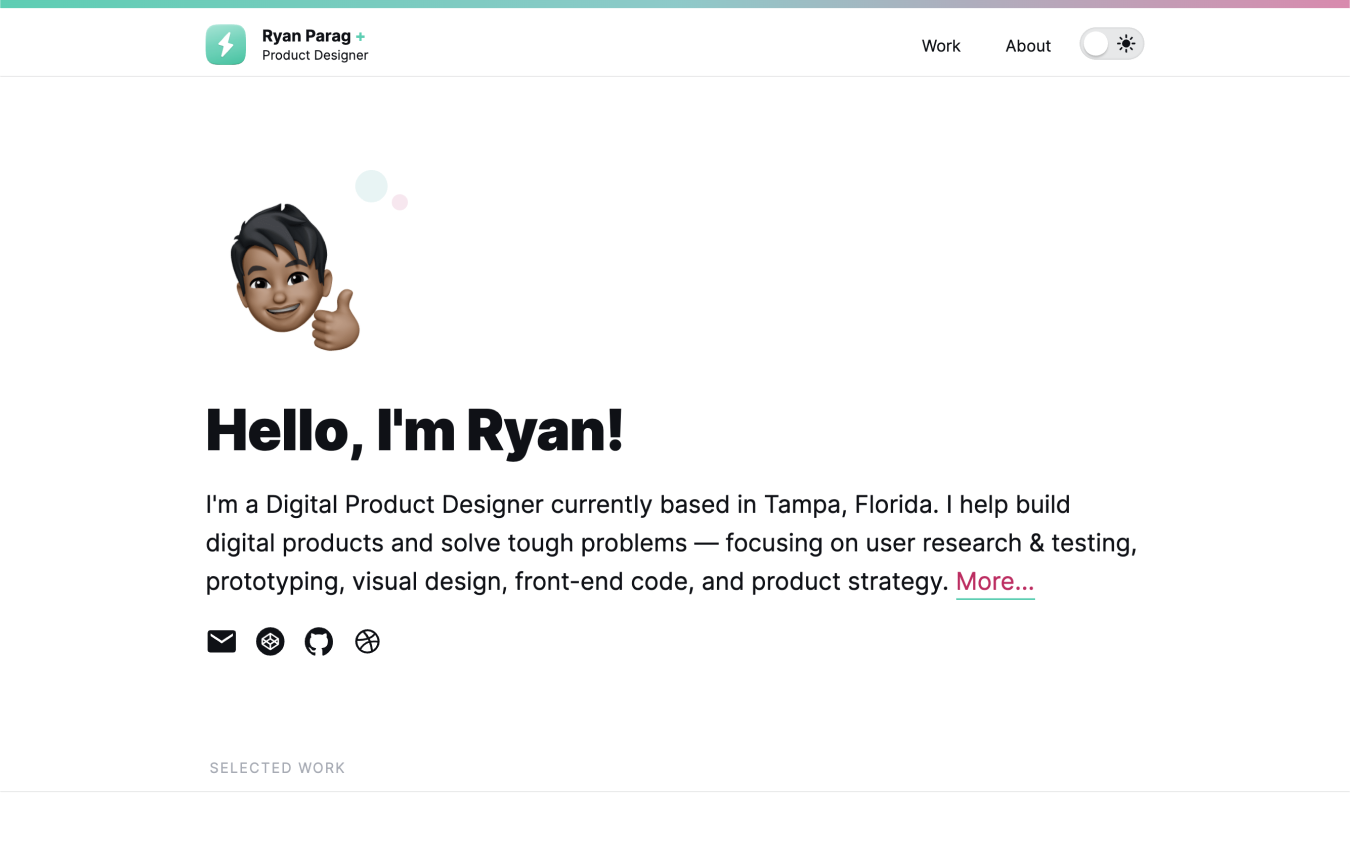This screenshot has width=1350, height=864.
Task: Click the lightning bolt logo in header
Action: tap(225, 44)
